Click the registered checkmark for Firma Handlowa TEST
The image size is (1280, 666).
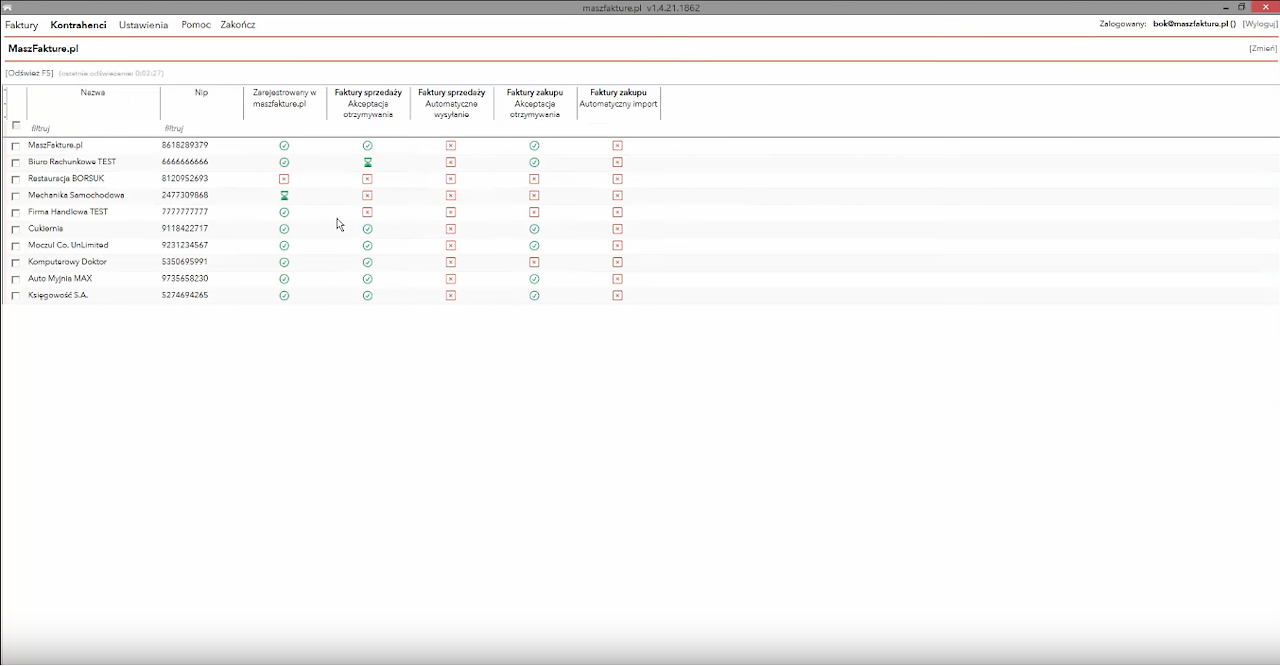284,212
